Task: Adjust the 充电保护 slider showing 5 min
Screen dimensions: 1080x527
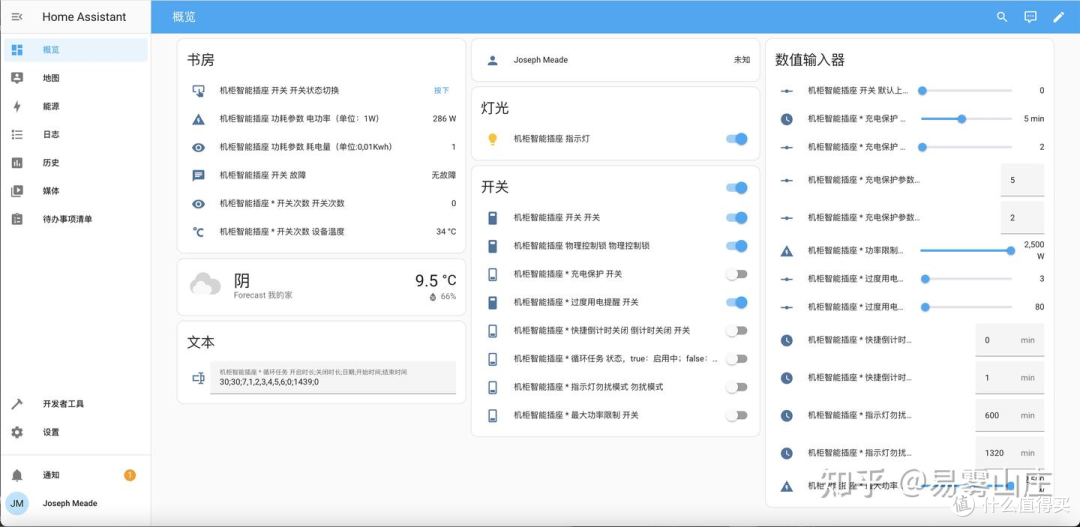Action: [966, 118]
